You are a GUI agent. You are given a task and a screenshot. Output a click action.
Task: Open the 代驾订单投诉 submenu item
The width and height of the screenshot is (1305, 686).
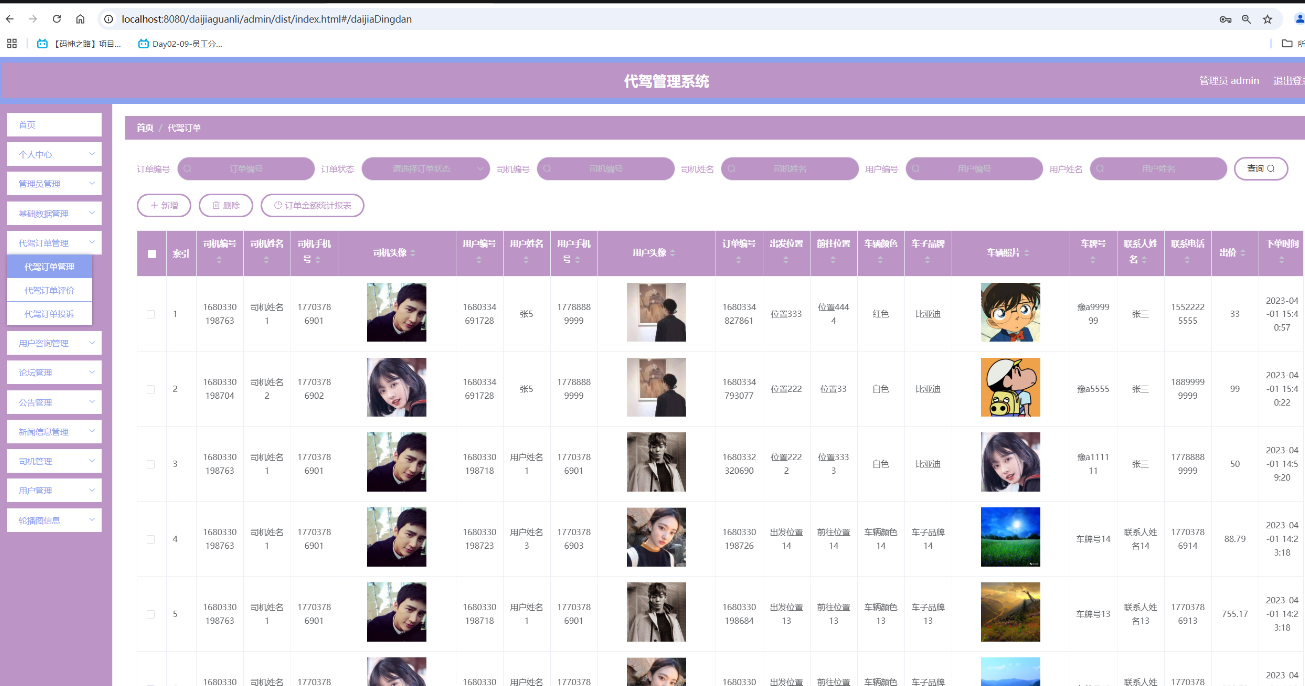[x=50, y=313]
